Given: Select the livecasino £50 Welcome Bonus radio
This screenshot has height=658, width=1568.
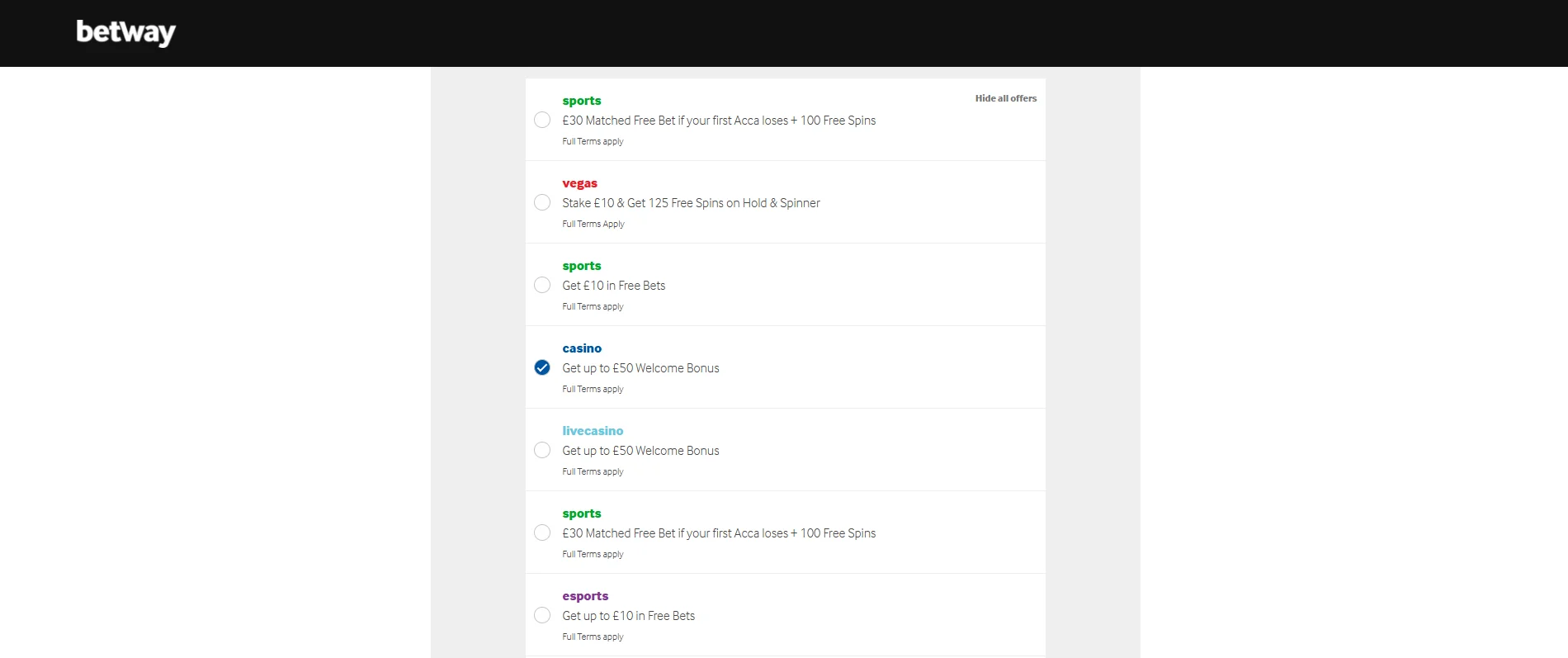Looking at the screenshot, I should coord(542,450).
